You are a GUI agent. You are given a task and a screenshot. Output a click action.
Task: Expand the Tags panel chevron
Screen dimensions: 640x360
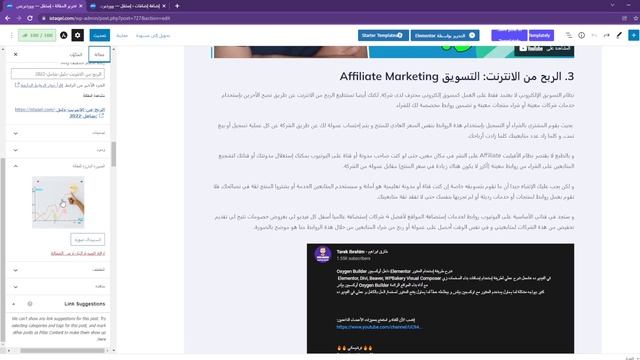pos(16,150)
